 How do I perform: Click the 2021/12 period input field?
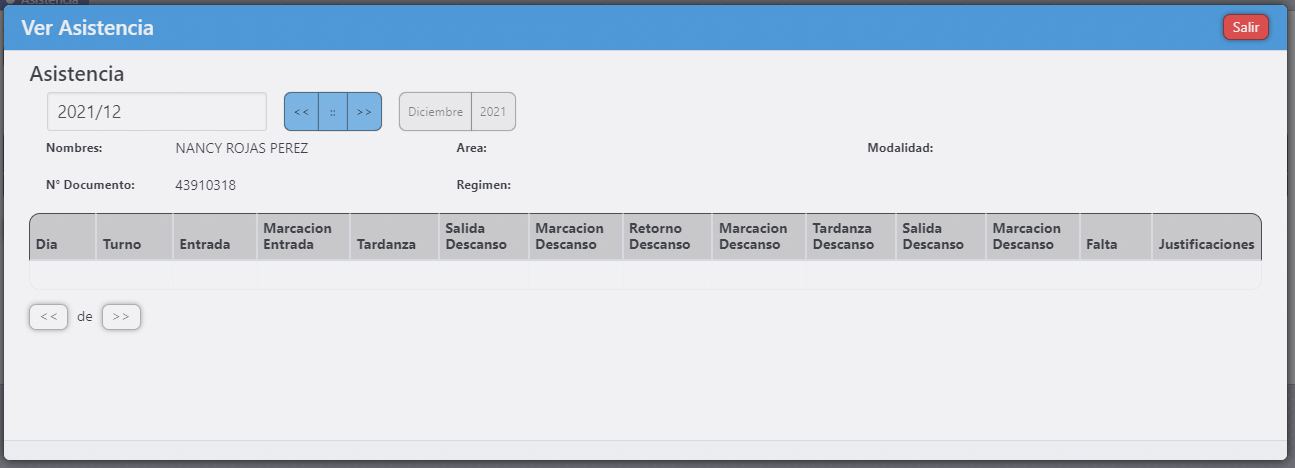157,112
